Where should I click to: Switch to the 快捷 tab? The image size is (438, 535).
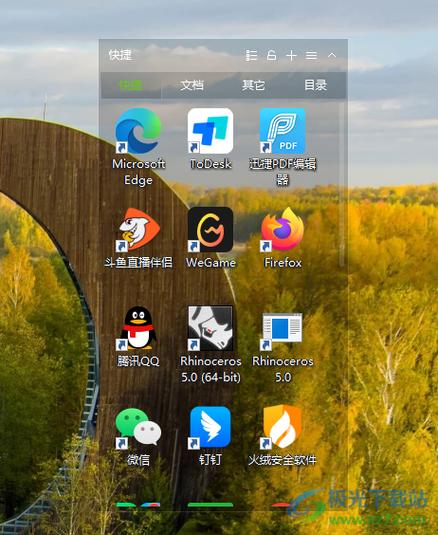(x=131, y=85)
